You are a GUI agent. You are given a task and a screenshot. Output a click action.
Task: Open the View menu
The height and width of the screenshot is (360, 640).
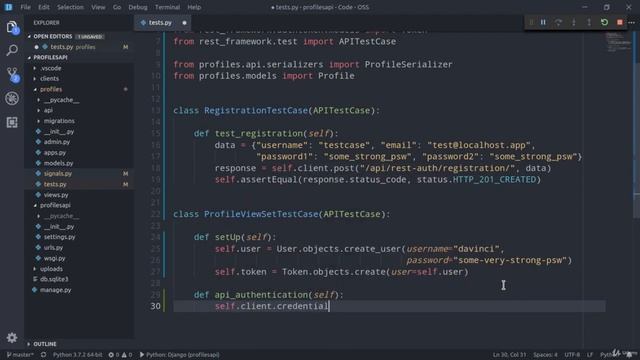coord(98,7)
